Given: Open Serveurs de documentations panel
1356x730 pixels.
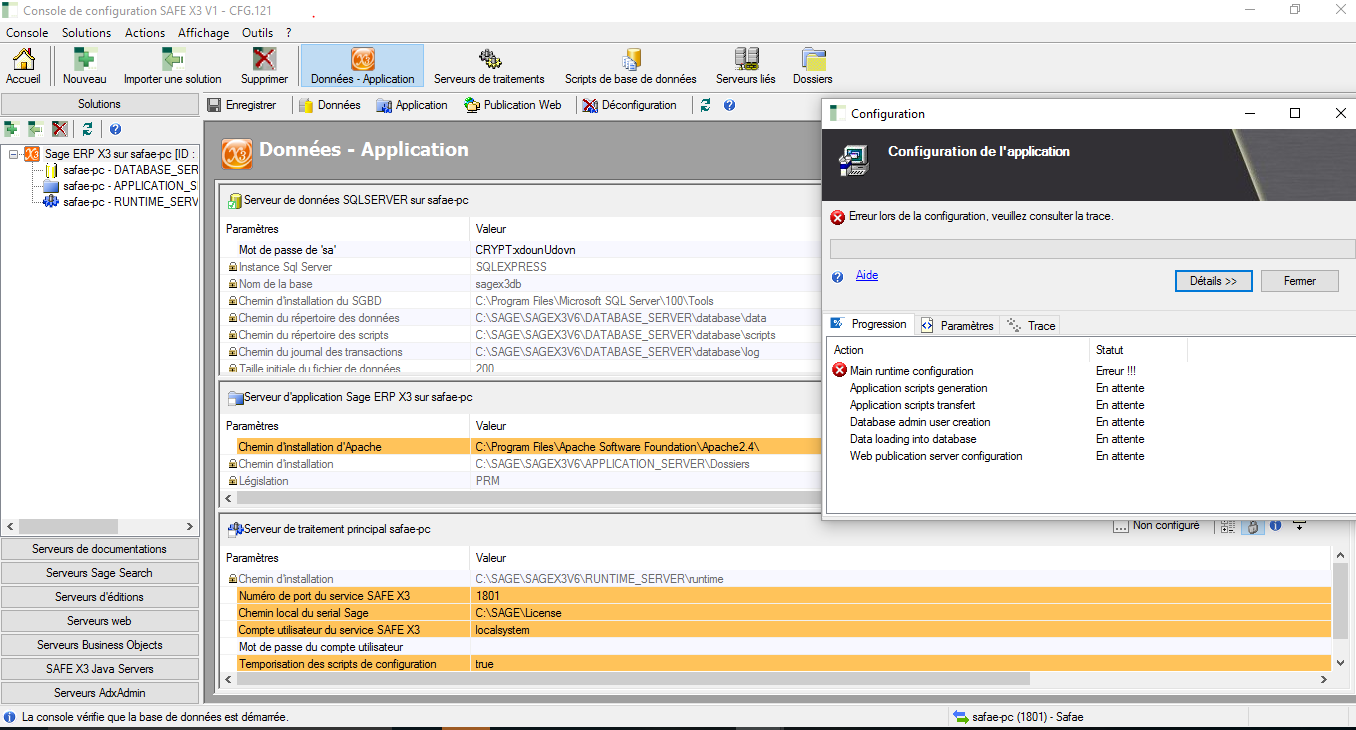Looking at the screenshot, I should pos(99,549).
